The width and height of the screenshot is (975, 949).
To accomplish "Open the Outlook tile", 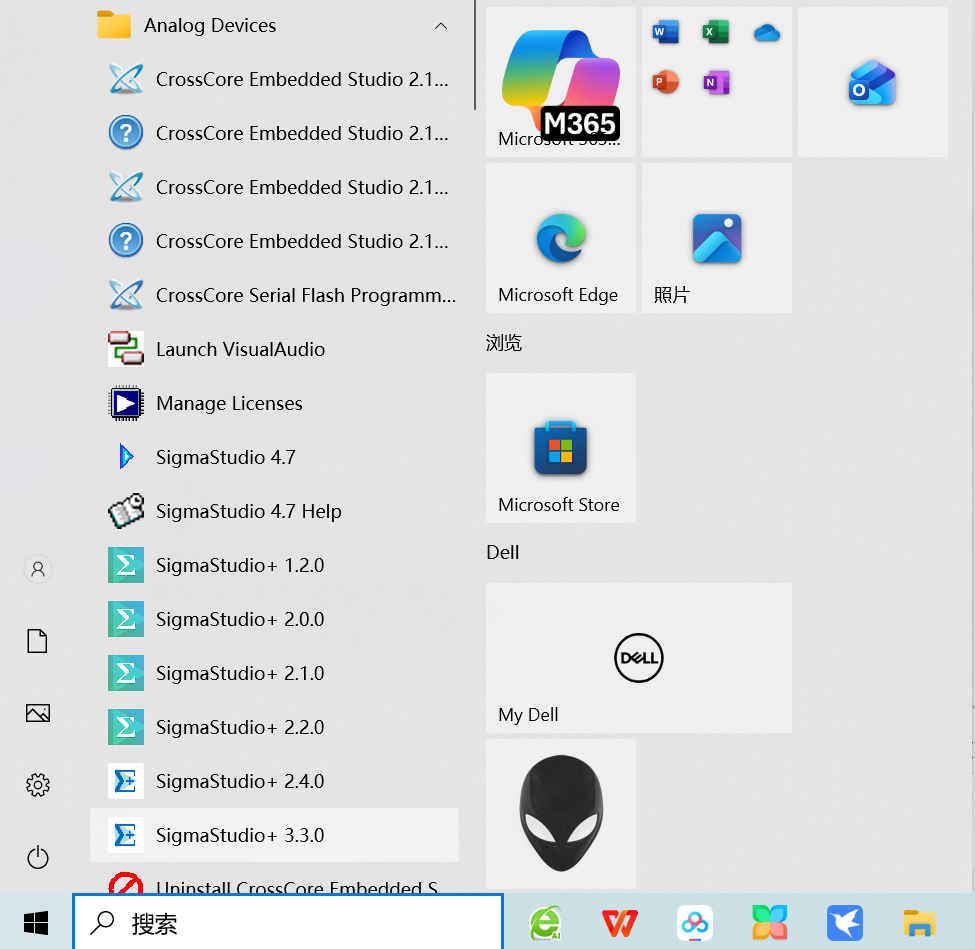I will pos(872,82).
